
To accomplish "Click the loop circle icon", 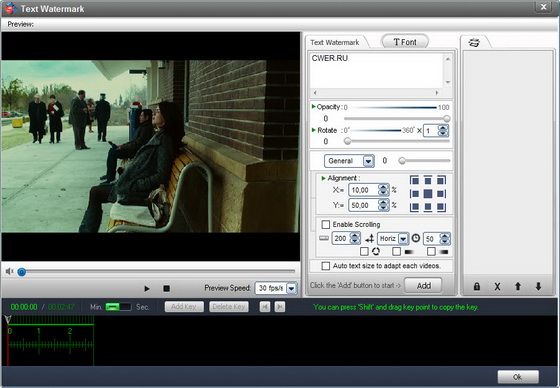I will 376,252.
